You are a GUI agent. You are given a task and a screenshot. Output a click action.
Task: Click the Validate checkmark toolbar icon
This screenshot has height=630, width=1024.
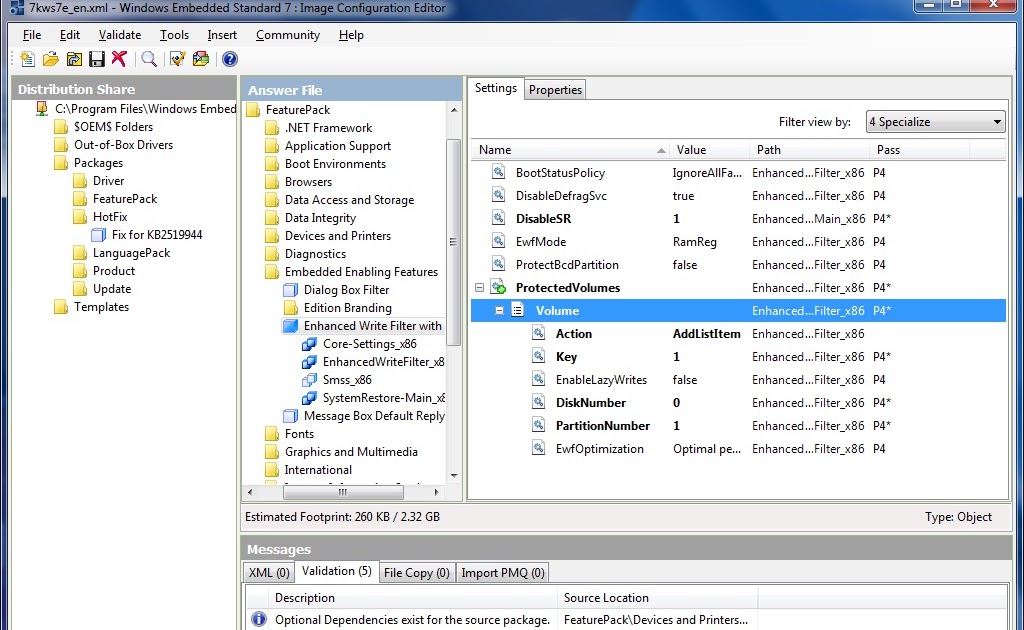(178, 59)
